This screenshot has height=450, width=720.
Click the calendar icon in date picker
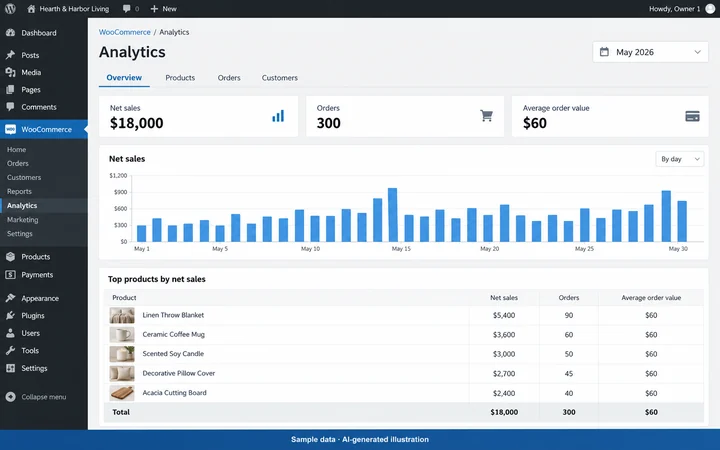[x=604, y=52]
